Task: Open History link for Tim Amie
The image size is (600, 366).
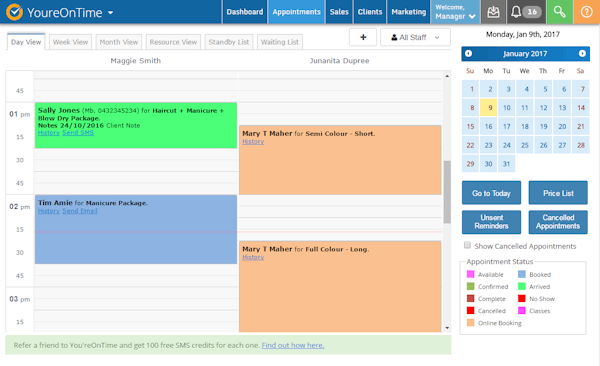Action: [49, 211]
